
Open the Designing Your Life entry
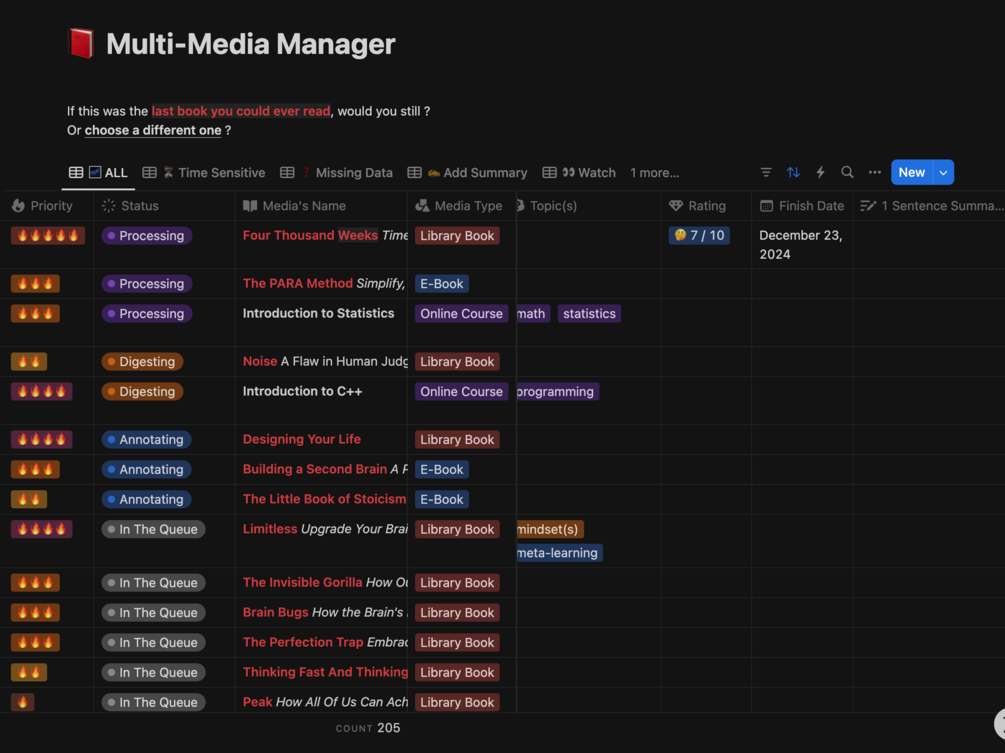(302, 439)
